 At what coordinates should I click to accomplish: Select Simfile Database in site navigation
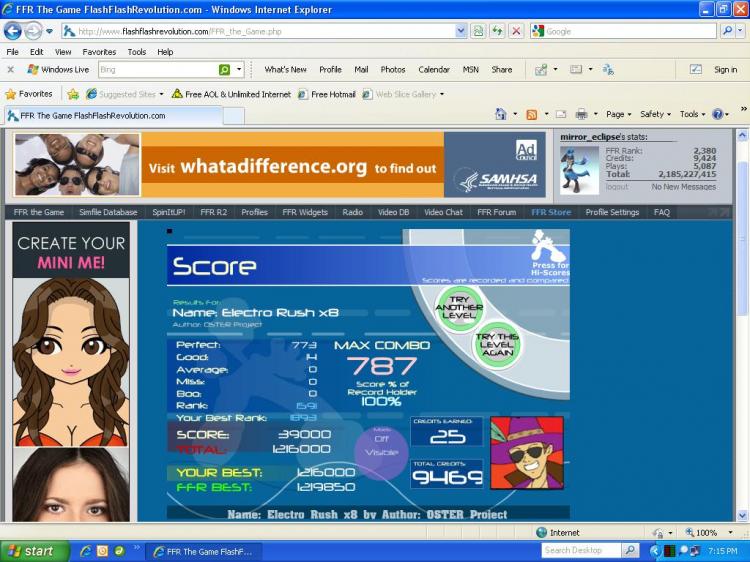click(108, 212)
